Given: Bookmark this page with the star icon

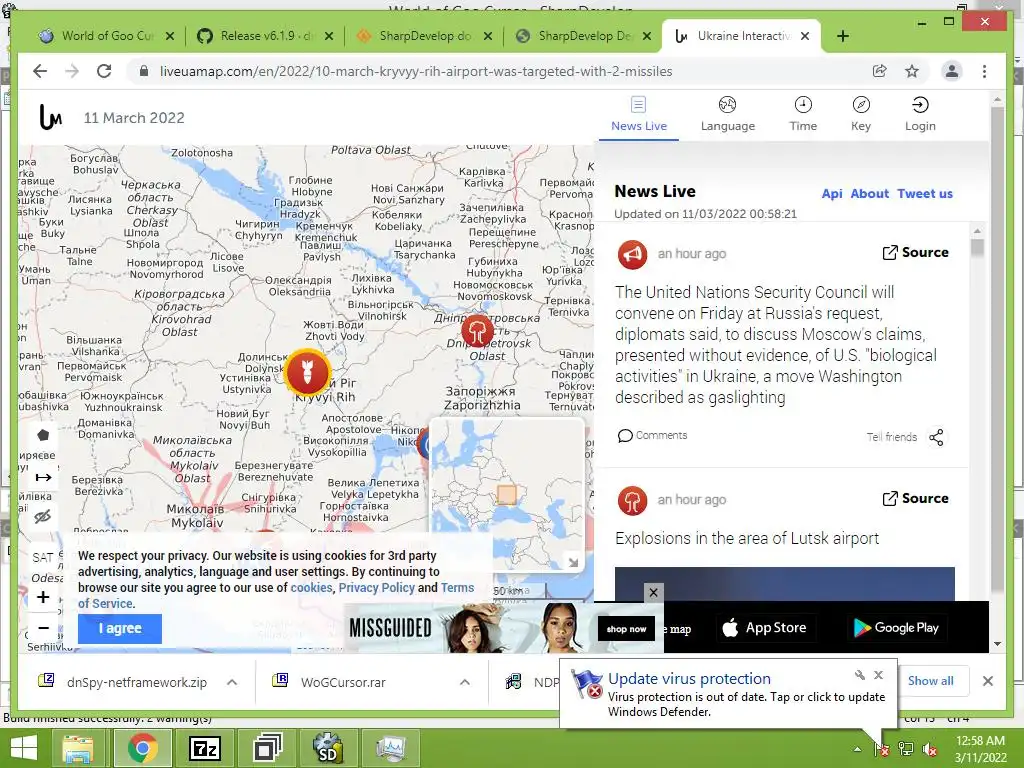Looking at the screenshot, I should tap(912, 71).
